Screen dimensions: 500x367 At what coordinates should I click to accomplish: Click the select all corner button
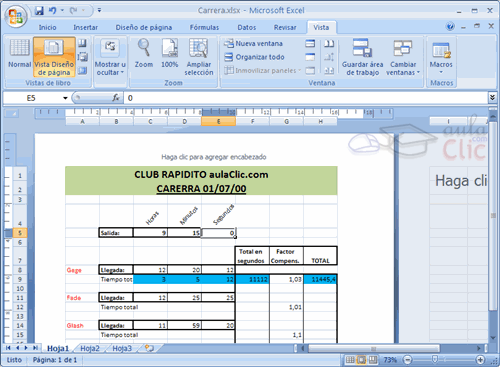(12, 114)
